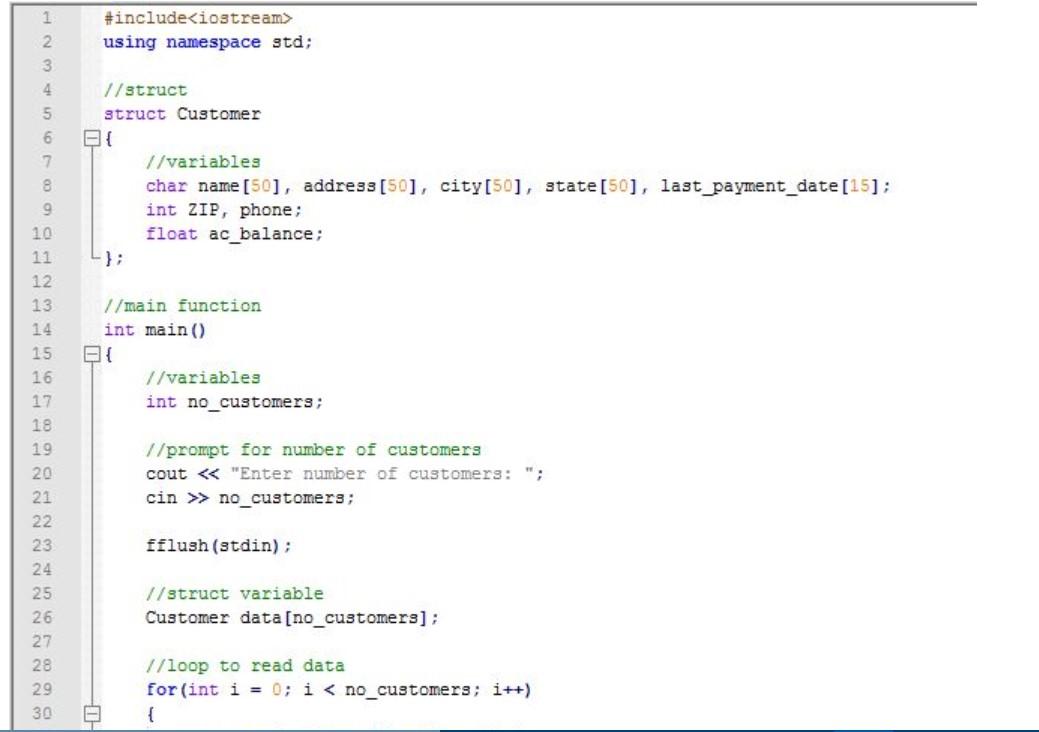
Task: Place cursor on 'int no_customers;' declaration
Action: pos(234,402)
